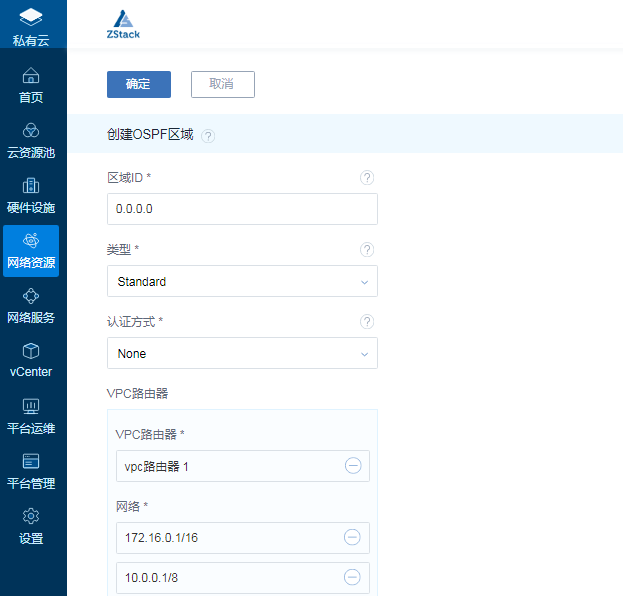Open 平台管理 platform management section

(31, 471)
